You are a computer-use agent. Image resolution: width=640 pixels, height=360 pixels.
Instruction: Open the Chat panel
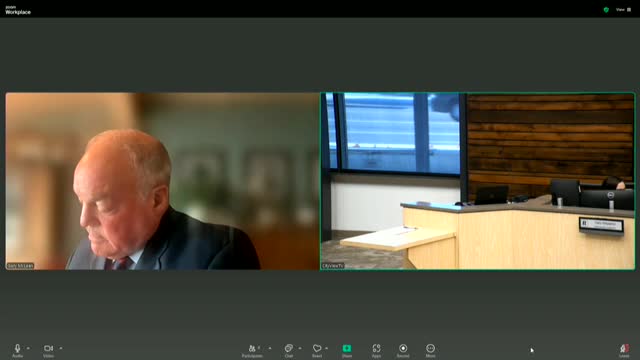(x=289, y=350)
